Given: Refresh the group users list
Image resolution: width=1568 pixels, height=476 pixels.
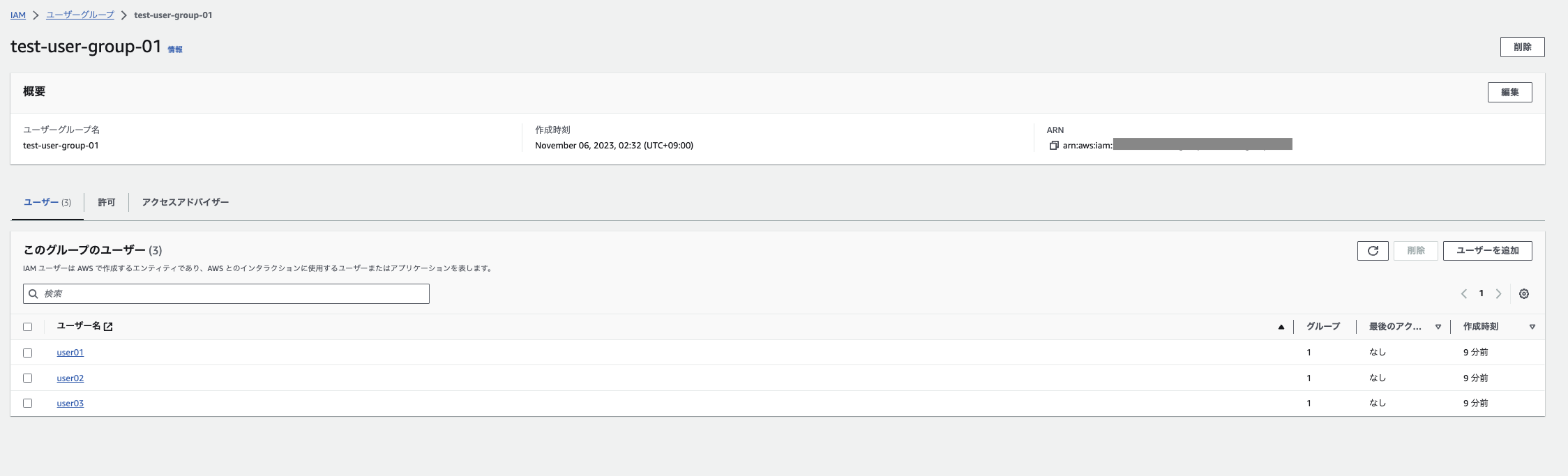Looking at the screenshot, I should tap(1373, 251).
